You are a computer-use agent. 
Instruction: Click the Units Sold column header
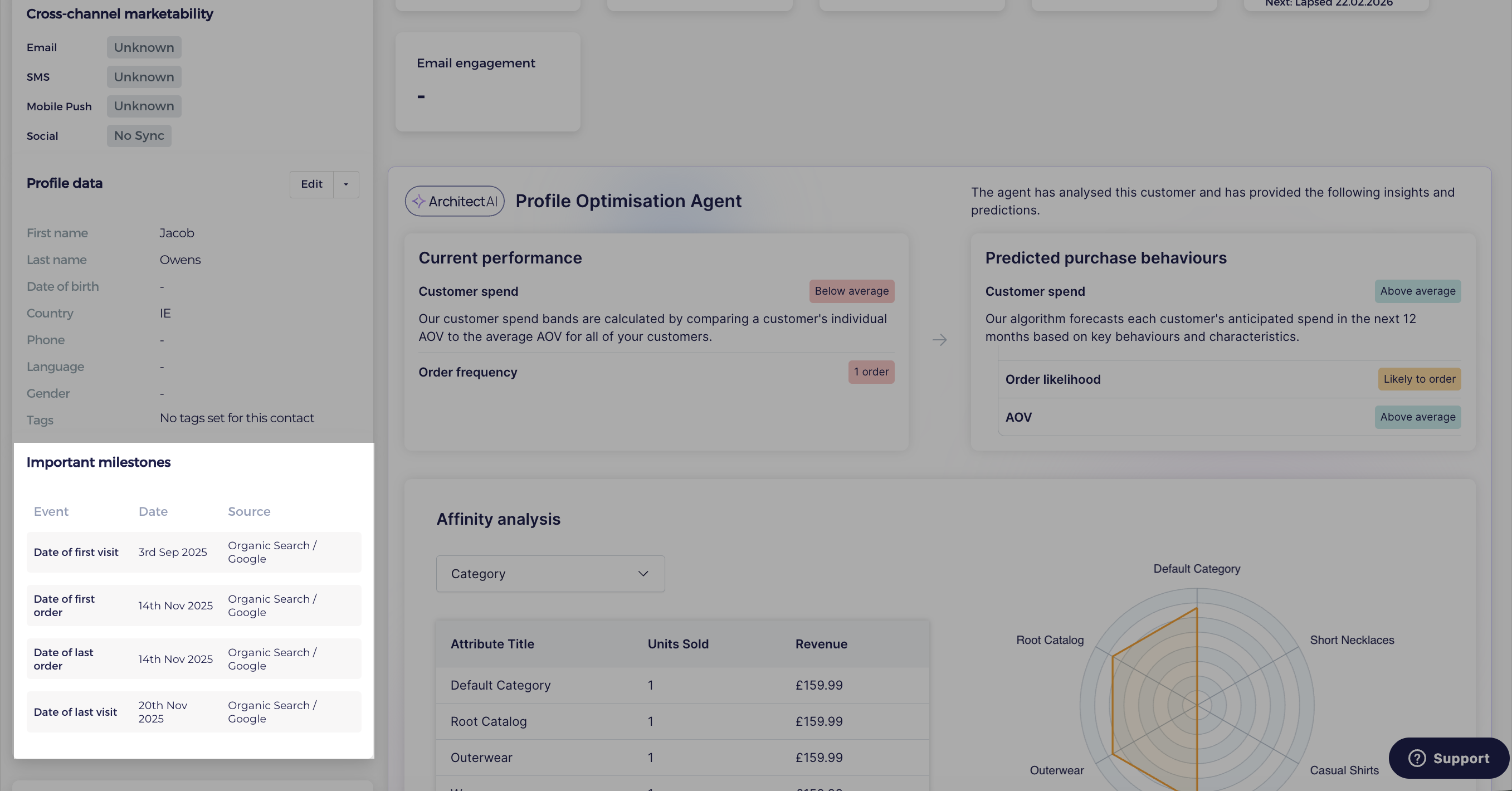tap(678, 644)
